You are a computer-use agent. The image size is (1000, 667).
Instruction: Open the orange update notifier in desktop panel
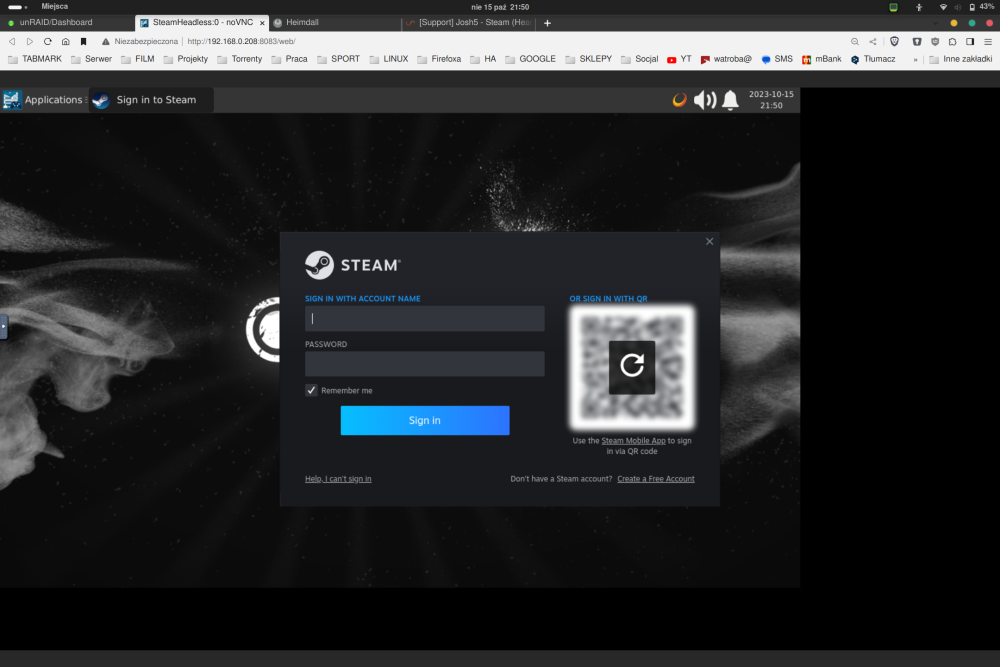pyautogui.click(x=679, y=100)
